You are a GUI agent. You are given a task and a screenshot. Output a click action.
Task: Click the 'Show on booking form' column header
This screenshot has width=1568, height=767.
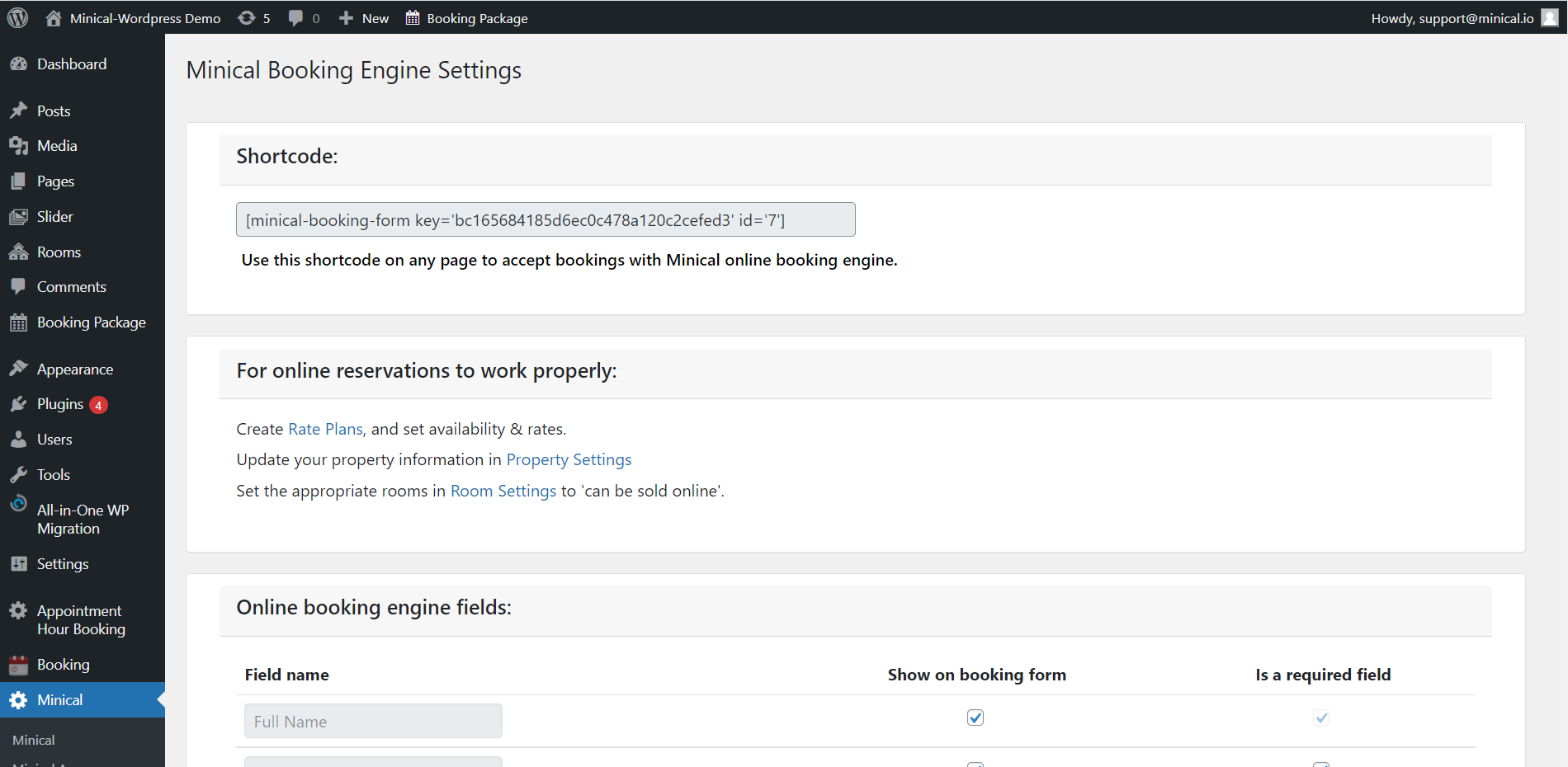point(977,675)
